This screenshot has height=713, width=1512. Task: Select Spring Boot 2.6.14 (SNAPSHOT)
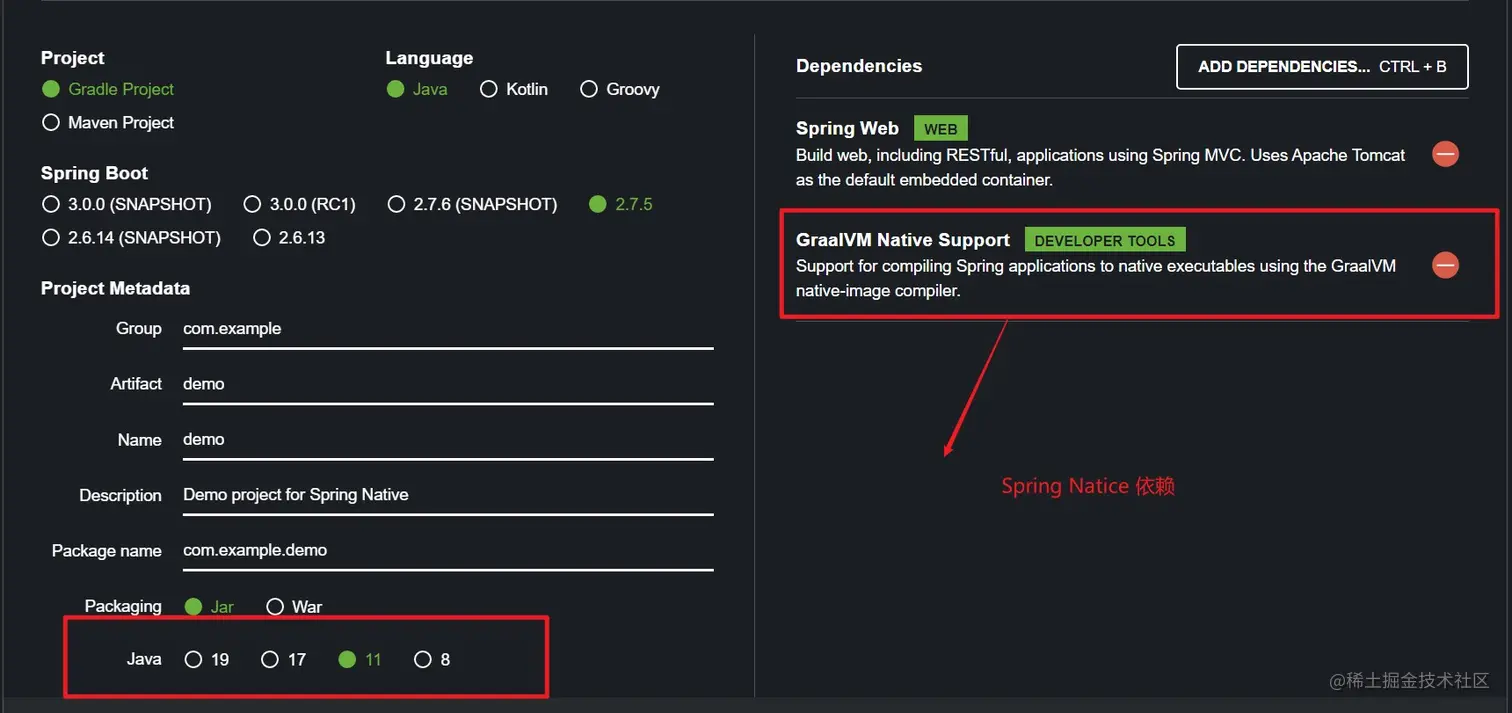[131, 238]
